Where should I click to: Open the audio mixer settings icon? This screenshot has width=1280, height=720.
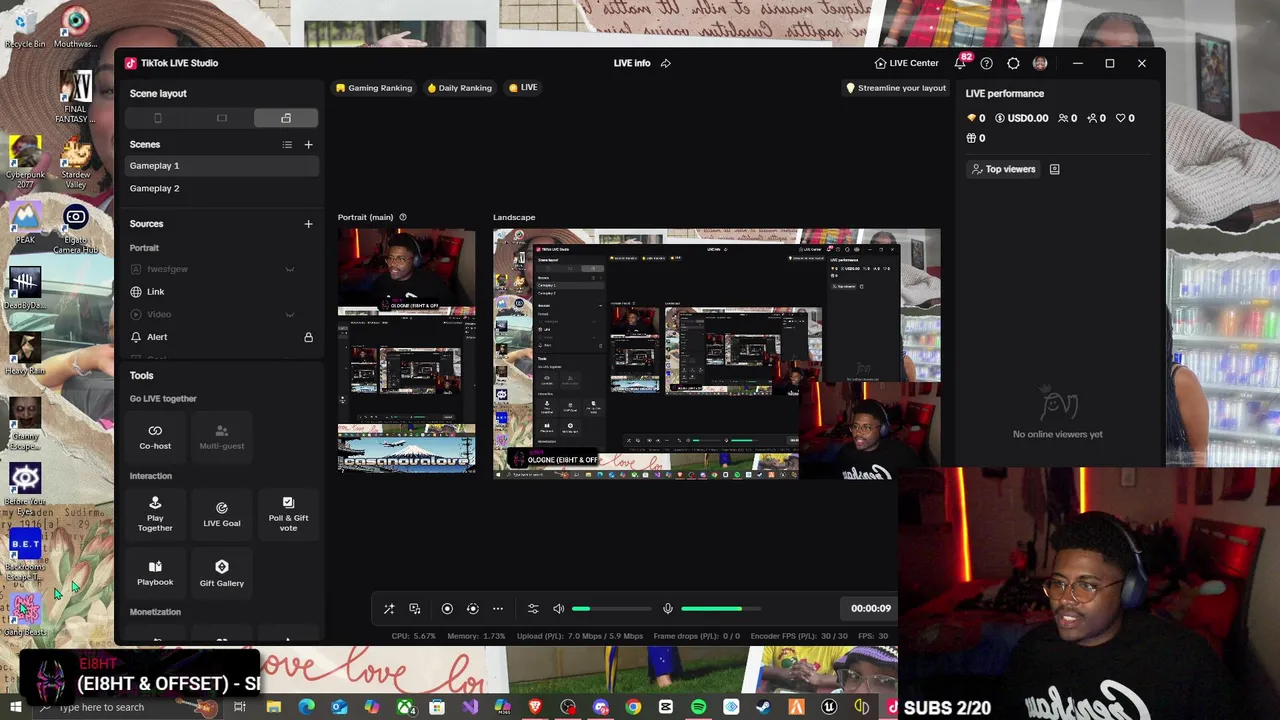coord(533,609)
